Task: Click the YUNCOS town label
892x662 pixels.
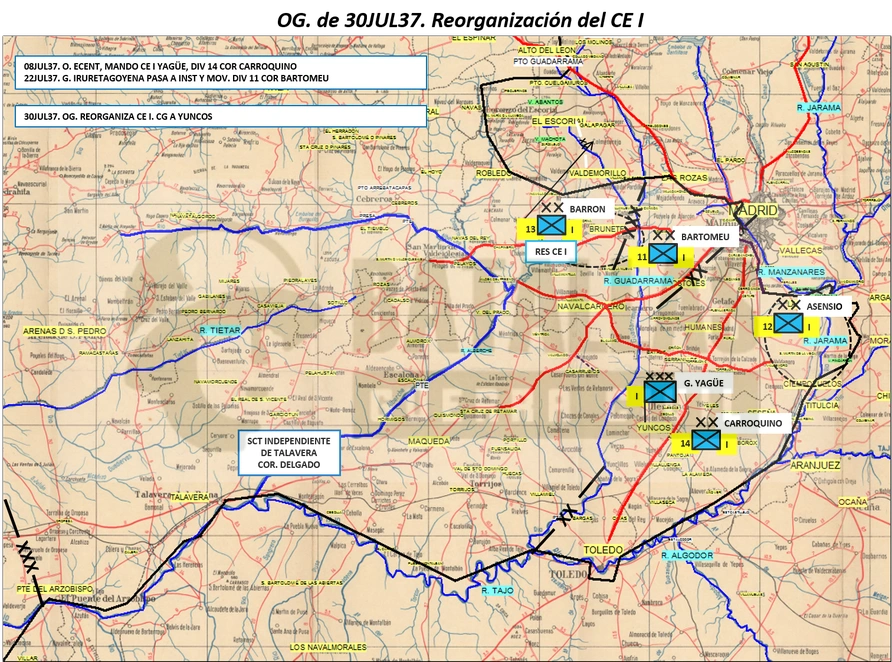Action: 654,428
